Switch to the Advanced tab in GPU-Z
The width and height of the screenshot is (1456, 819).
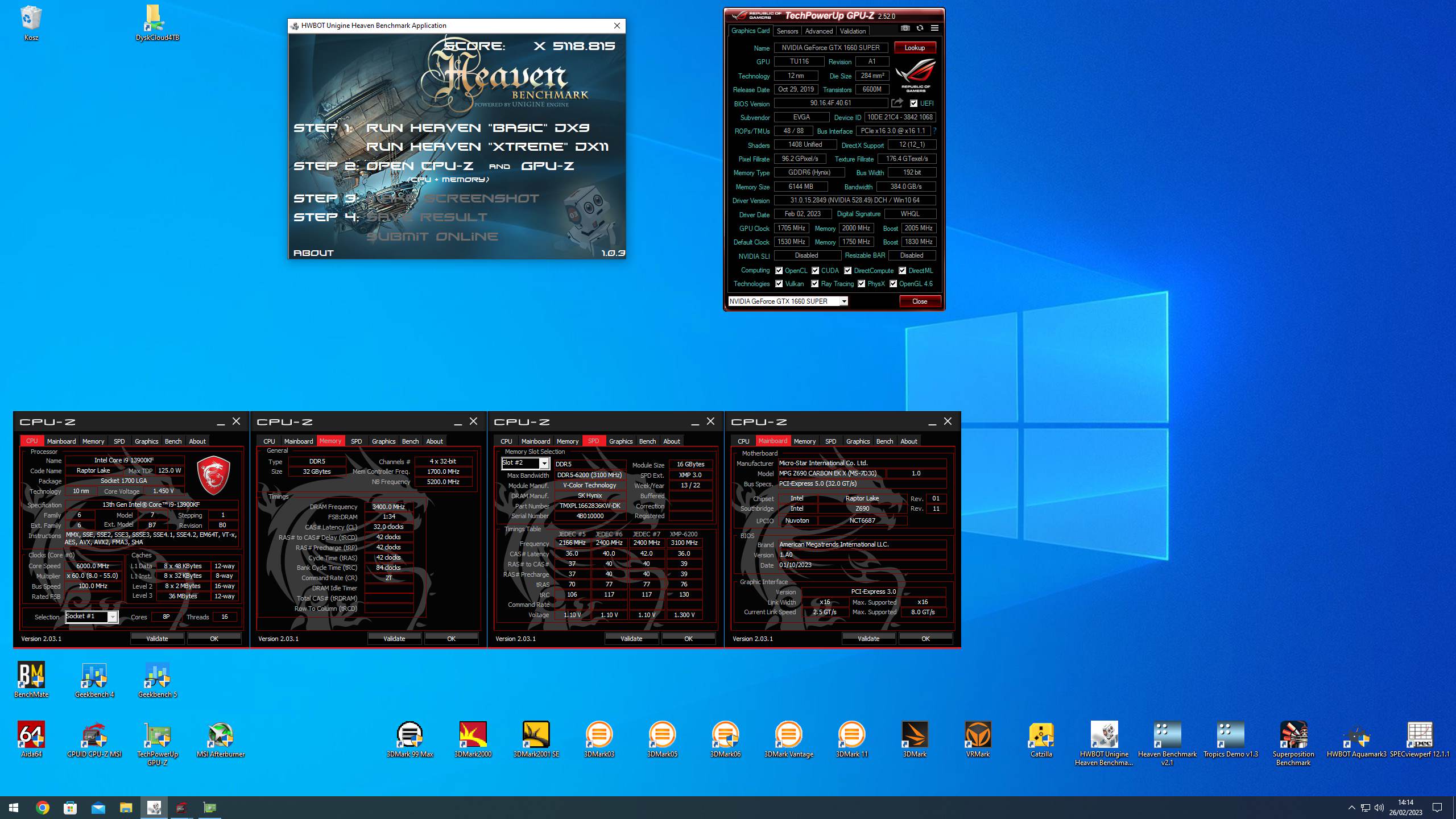coord(819,31)
